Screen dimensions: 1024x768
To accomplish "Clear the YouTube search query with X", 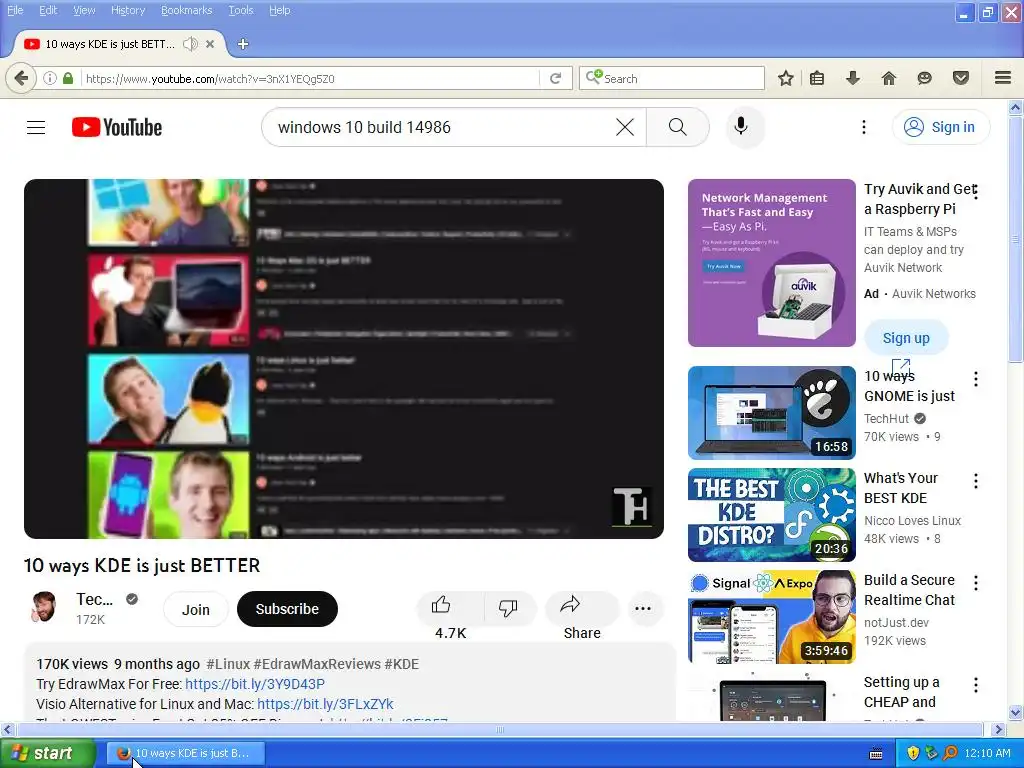I will [x=625, y=127].
